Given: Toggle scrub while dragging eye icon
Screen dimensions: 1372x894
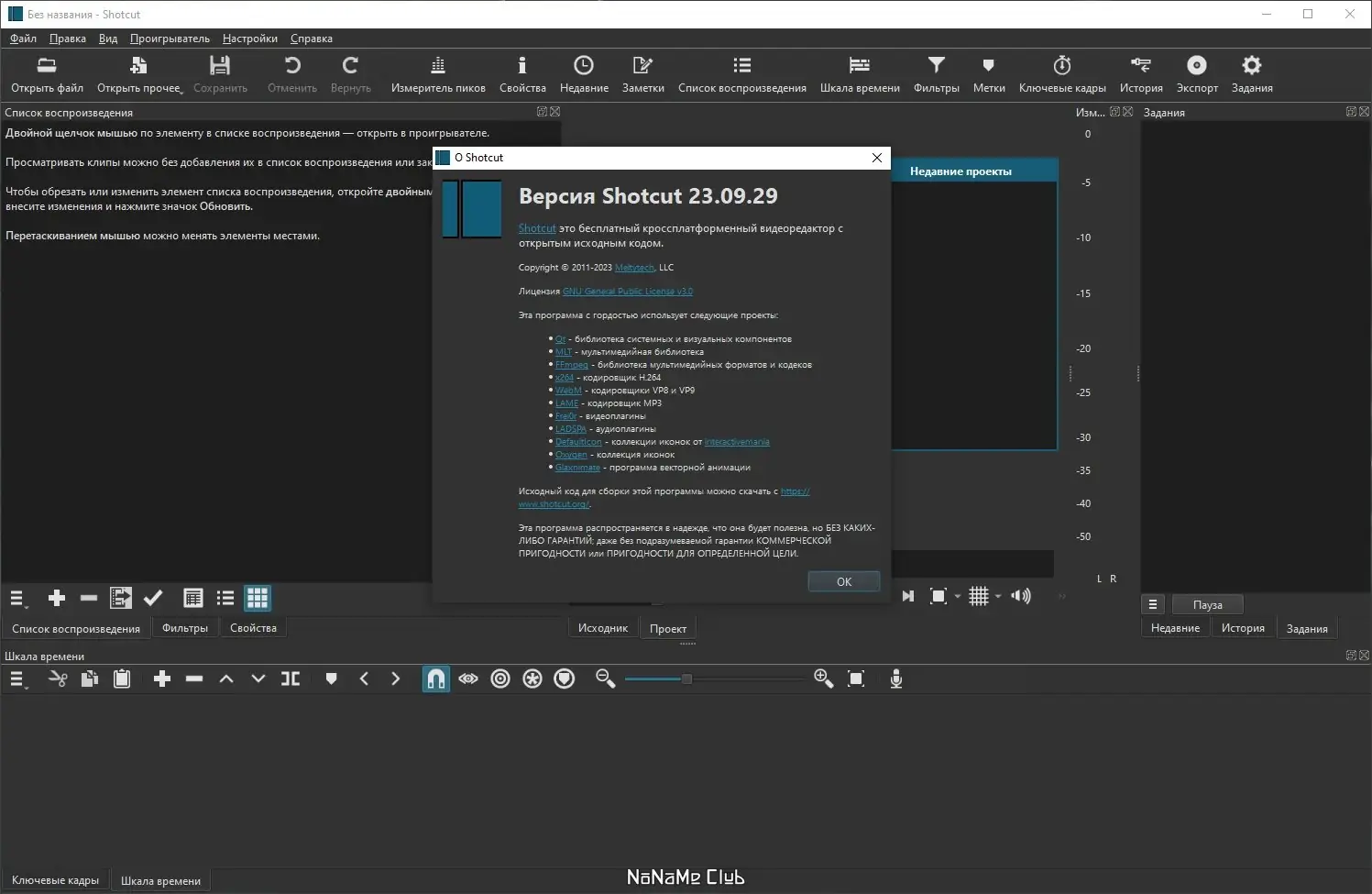Looking at the screenshot, I should 468,679.
